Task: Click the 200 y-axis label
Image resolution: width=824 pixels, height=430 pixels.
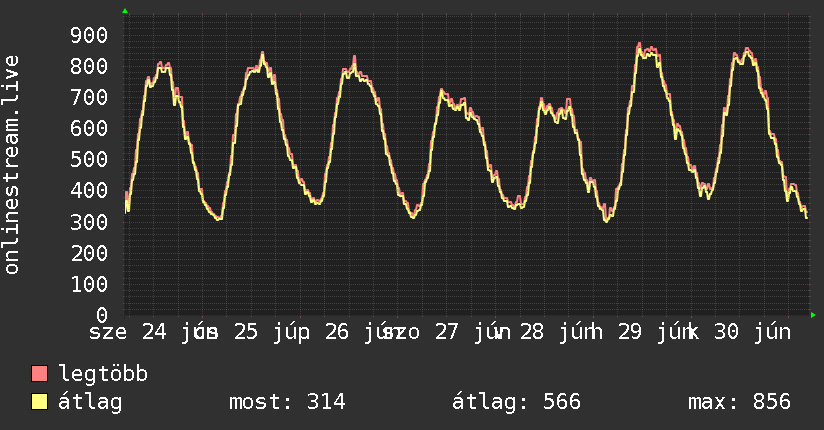Action: click(x=89, y=253)
